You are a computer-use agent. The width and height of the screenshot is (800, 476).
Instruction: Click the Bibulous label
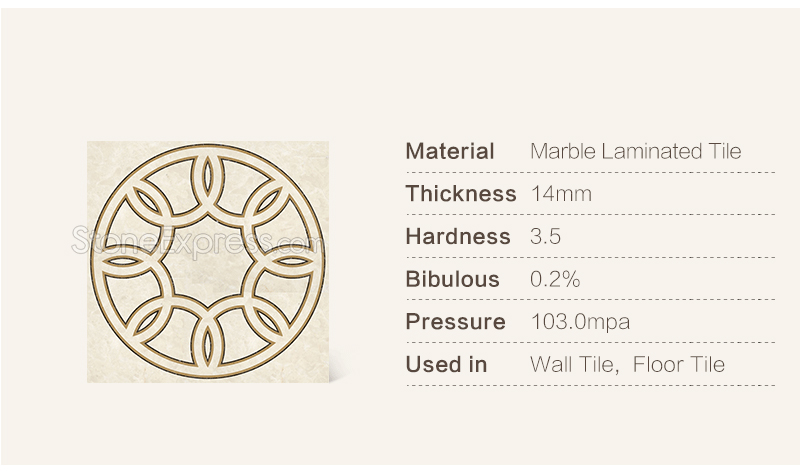coord(452,279)
